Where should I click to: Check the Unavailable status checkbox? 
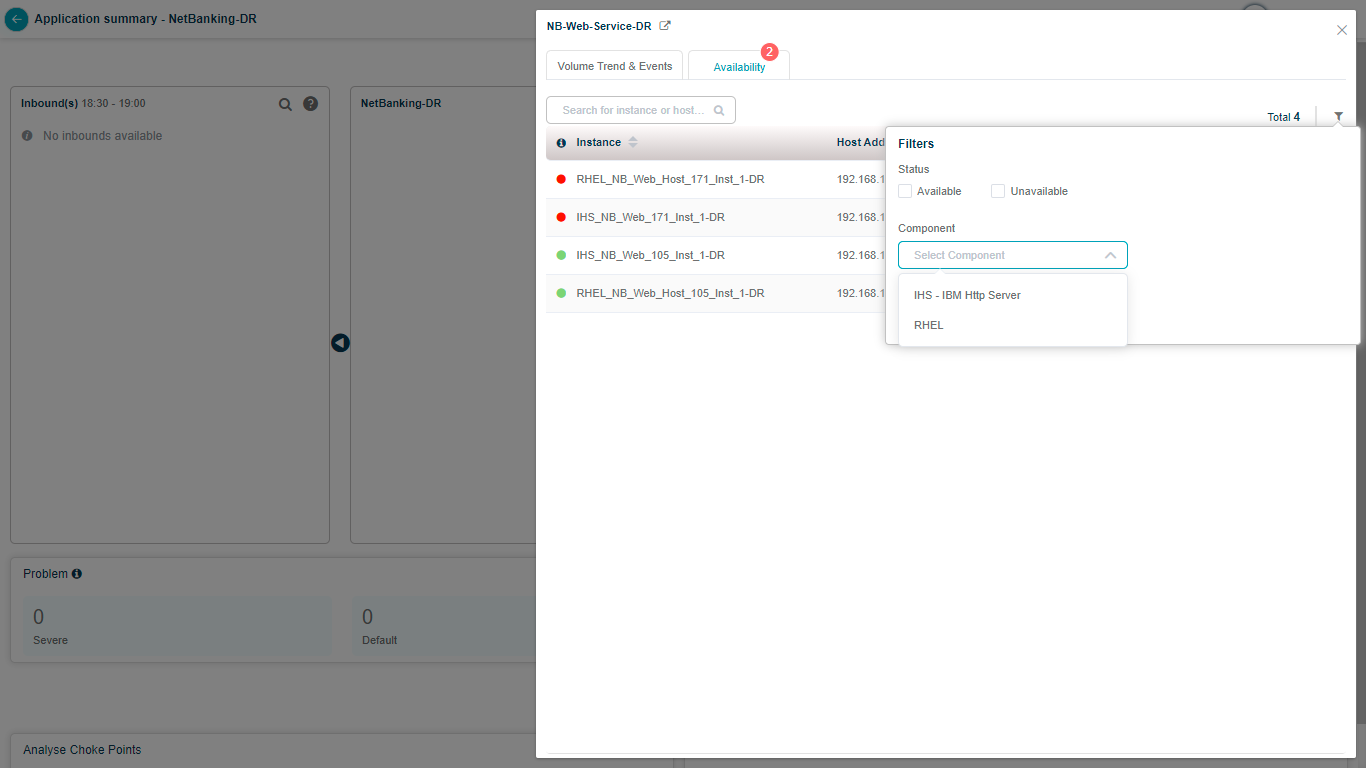(998, 191)
